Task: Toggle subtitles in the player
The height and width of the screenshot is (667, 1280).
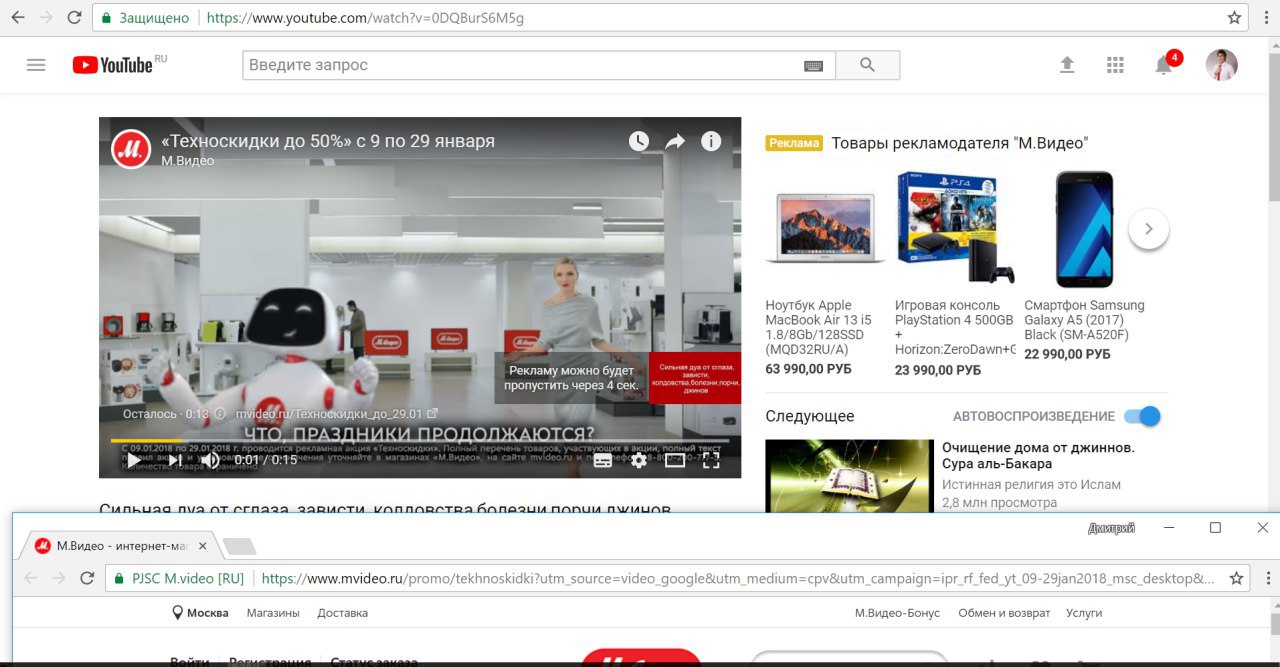Action: (x=603, y=460)
